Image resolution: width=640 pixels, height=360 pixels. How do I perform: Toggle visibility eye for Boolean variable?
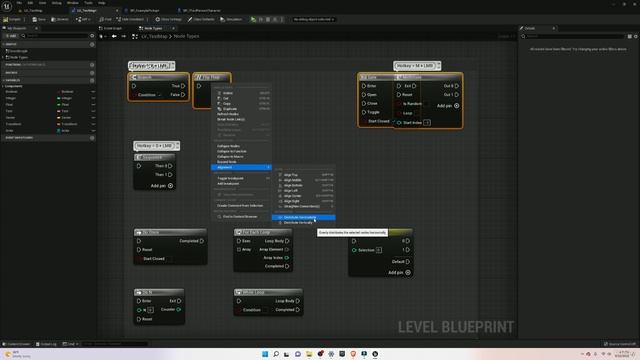click(93, 92)
